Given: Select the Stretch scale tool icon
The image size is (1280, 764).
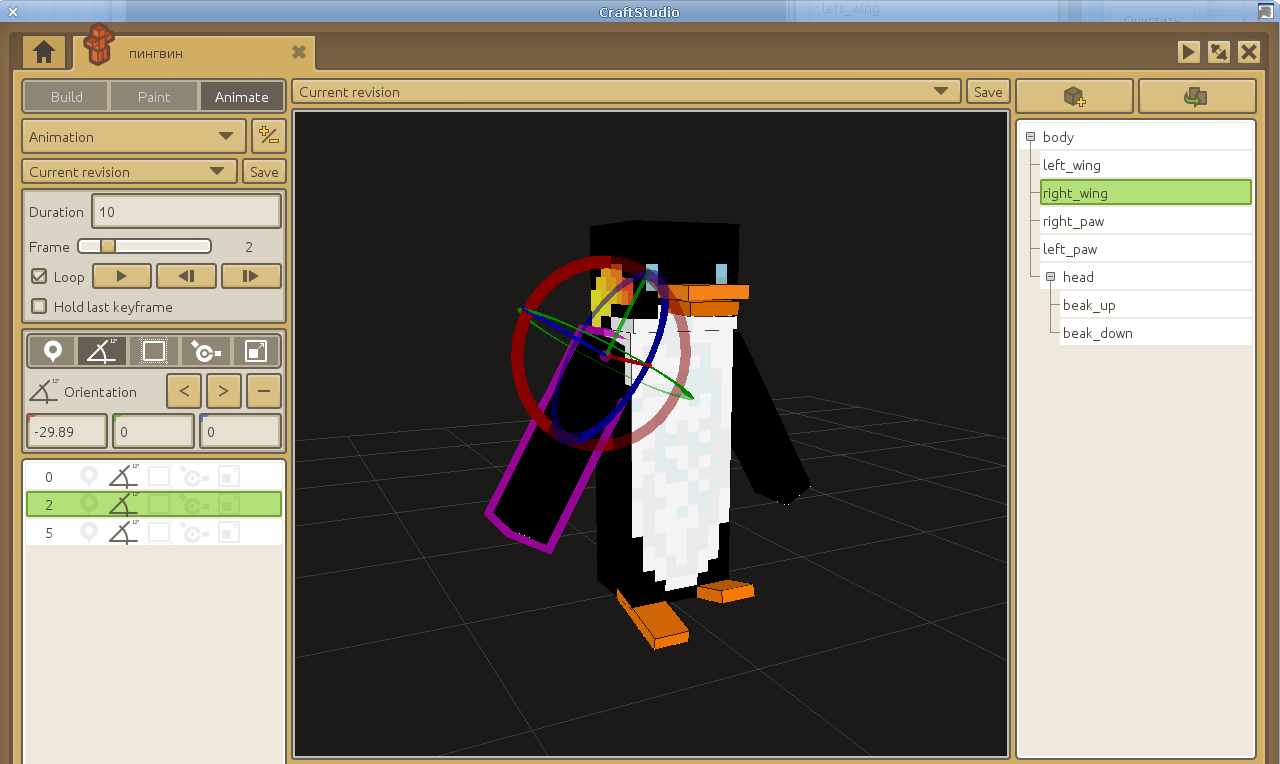Looking at the screenshot, I should [256, 351].
